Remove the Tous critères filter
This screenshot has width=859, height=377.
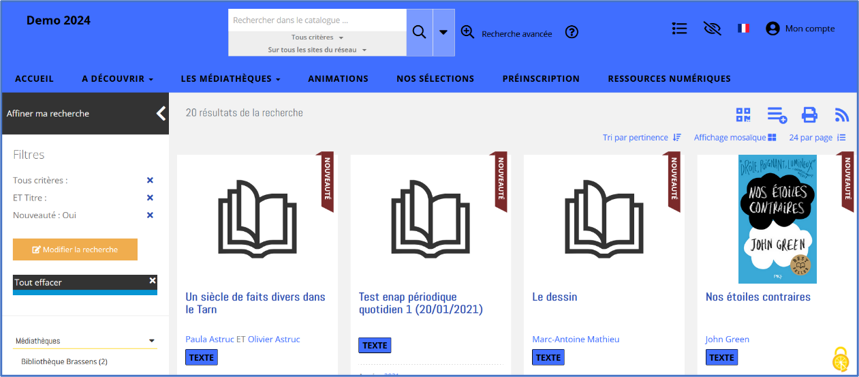click(150, 180)
